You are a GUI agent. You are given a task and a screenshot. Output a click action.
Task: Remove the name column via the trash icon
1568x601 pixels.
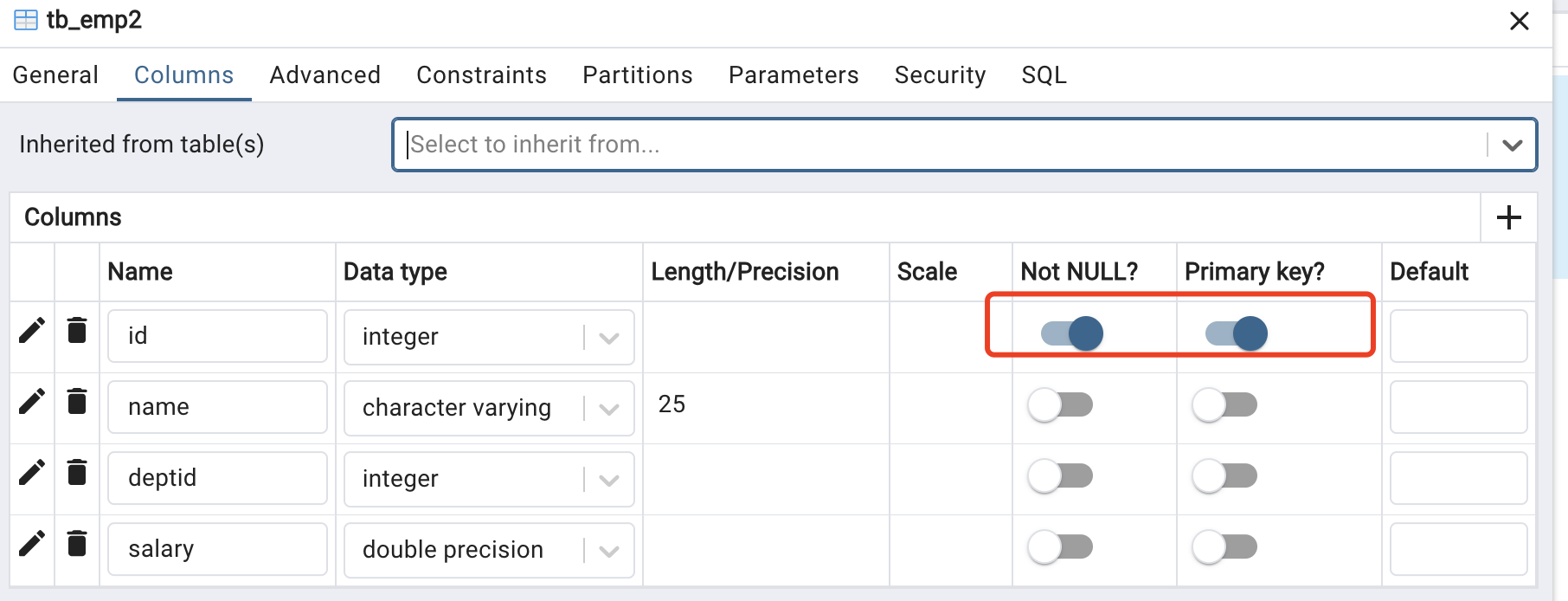(77, 401)
